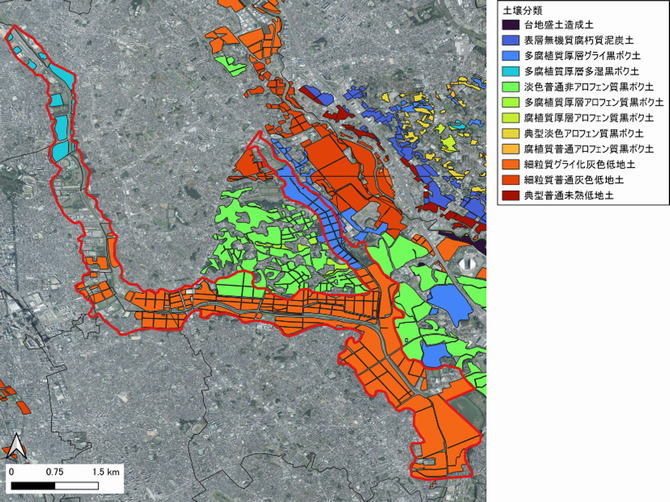
Task: Click the black-and-white scale bar
Action: click(66, 486)
